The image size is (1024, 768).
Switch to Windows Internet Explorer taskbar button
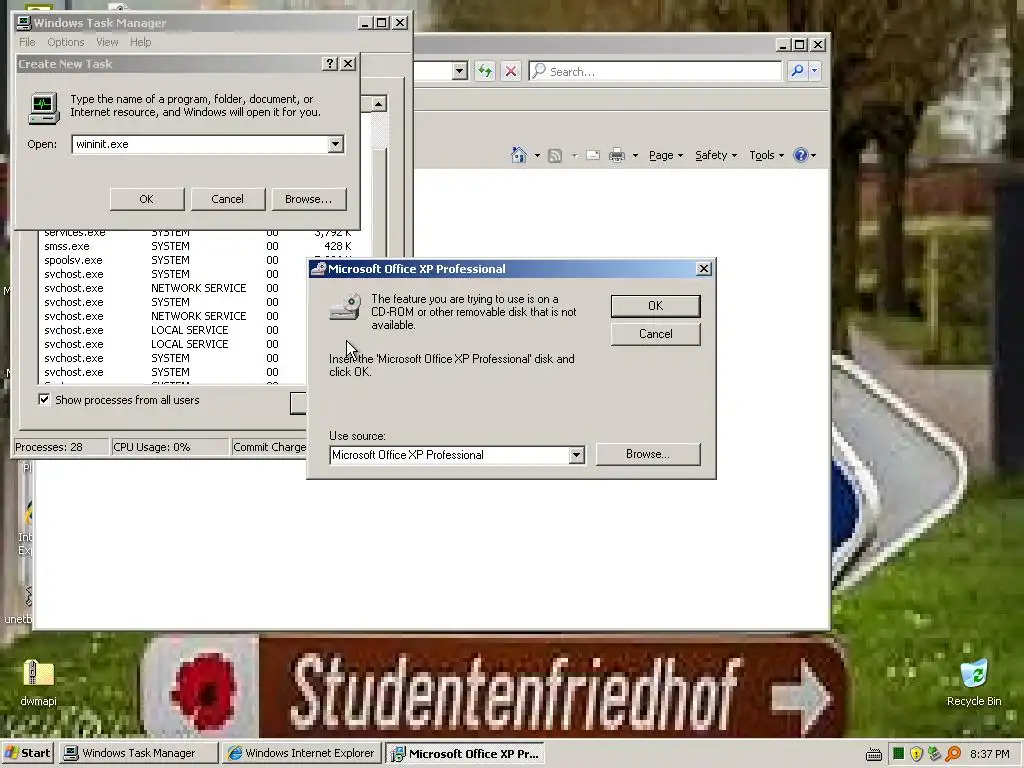coord(301,753)
